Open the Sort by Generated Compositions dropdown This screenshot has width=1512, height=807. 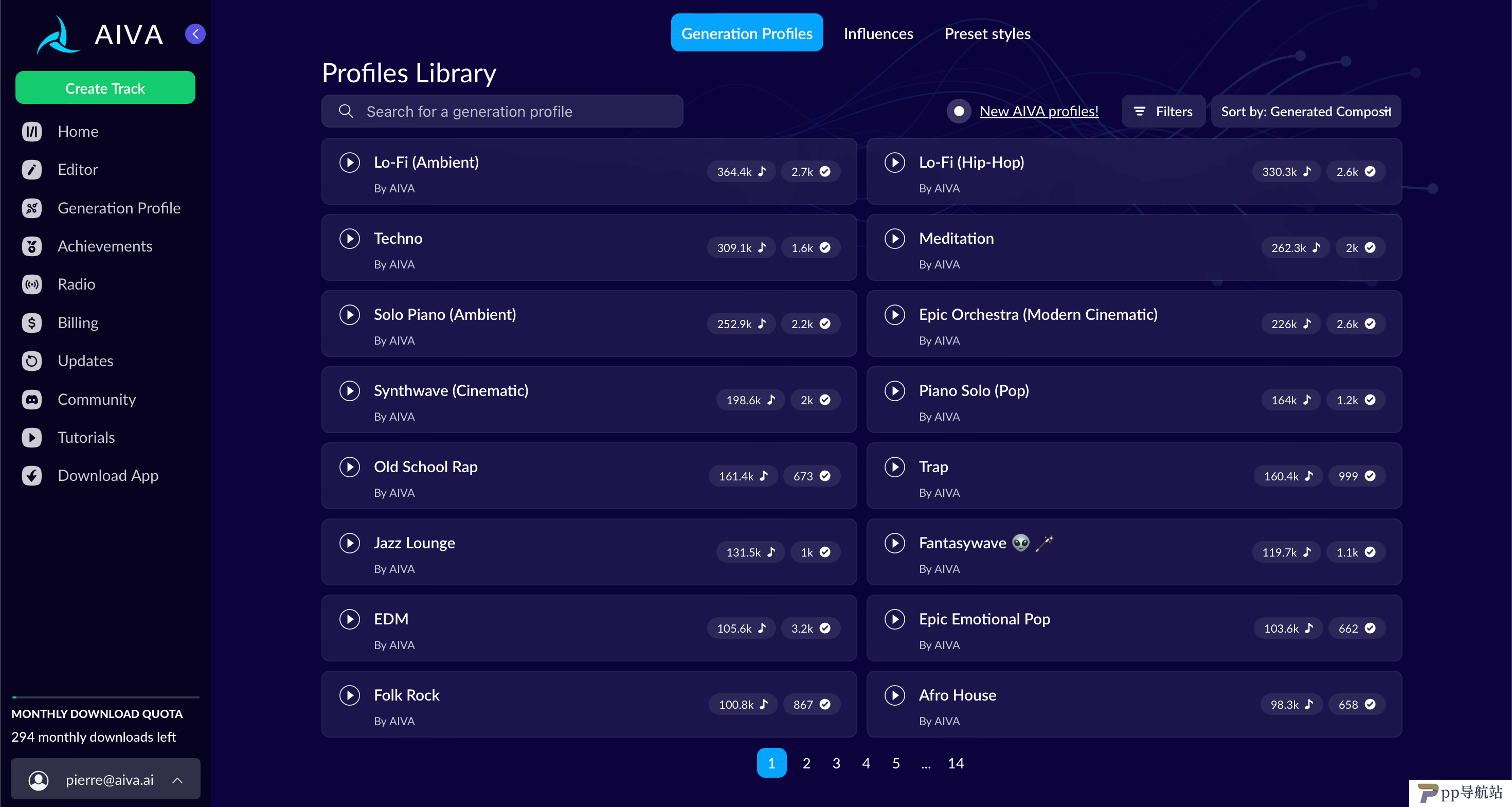click(1306, 111)
